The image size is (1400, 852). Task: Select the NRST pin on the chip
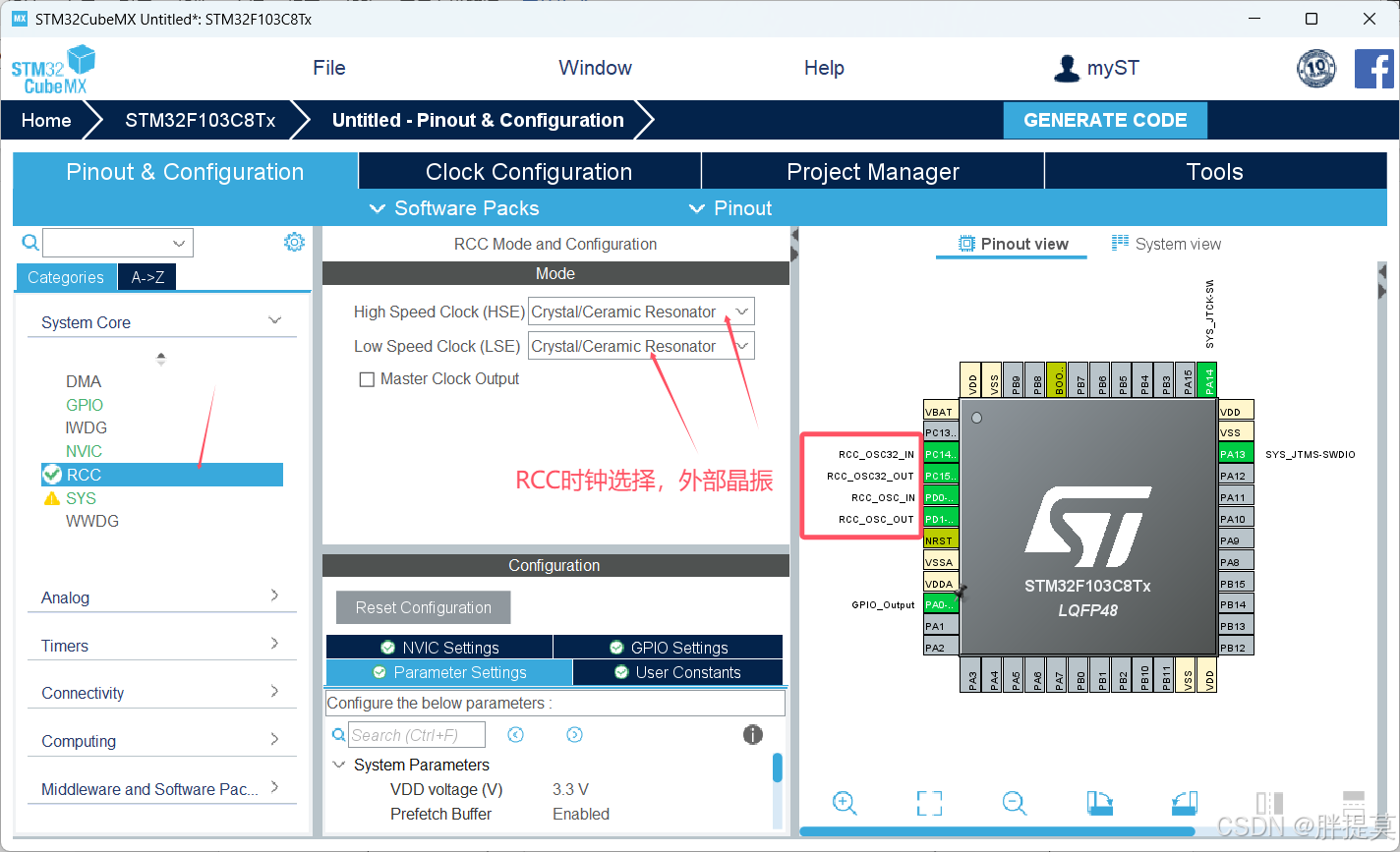(941, 540)
